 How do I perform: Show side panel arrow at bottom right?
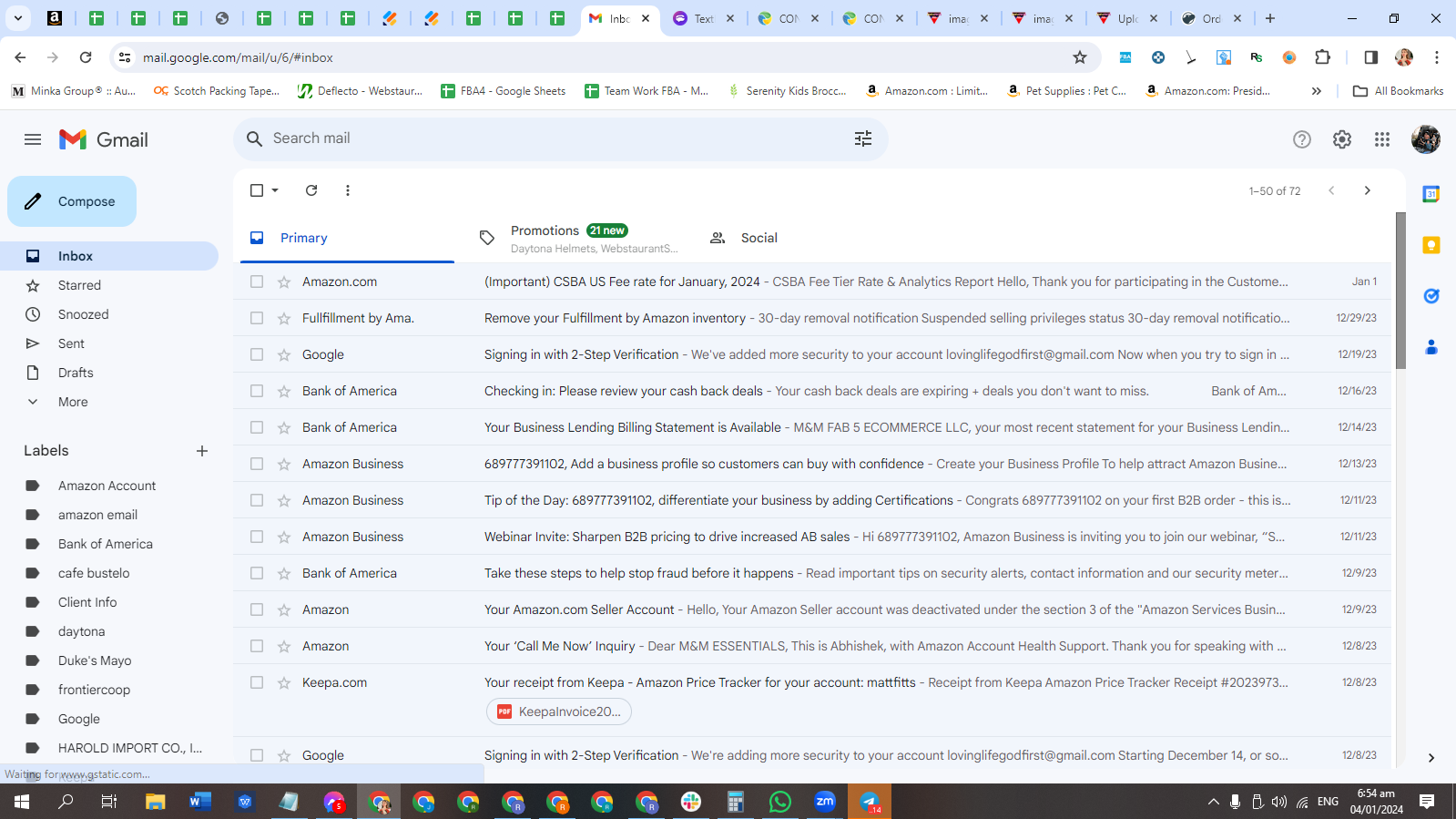tap(1431, 758)
